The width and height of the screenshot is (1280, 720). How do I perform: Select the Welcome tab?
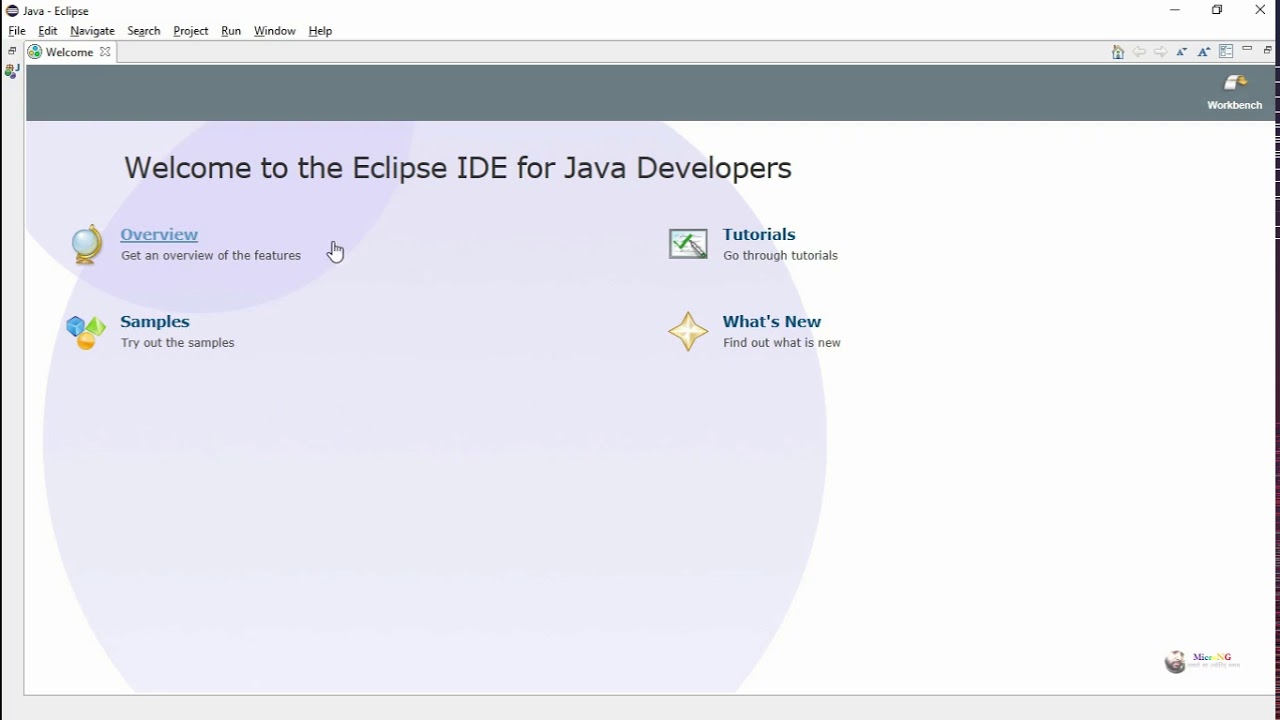[x=69, y=52]
